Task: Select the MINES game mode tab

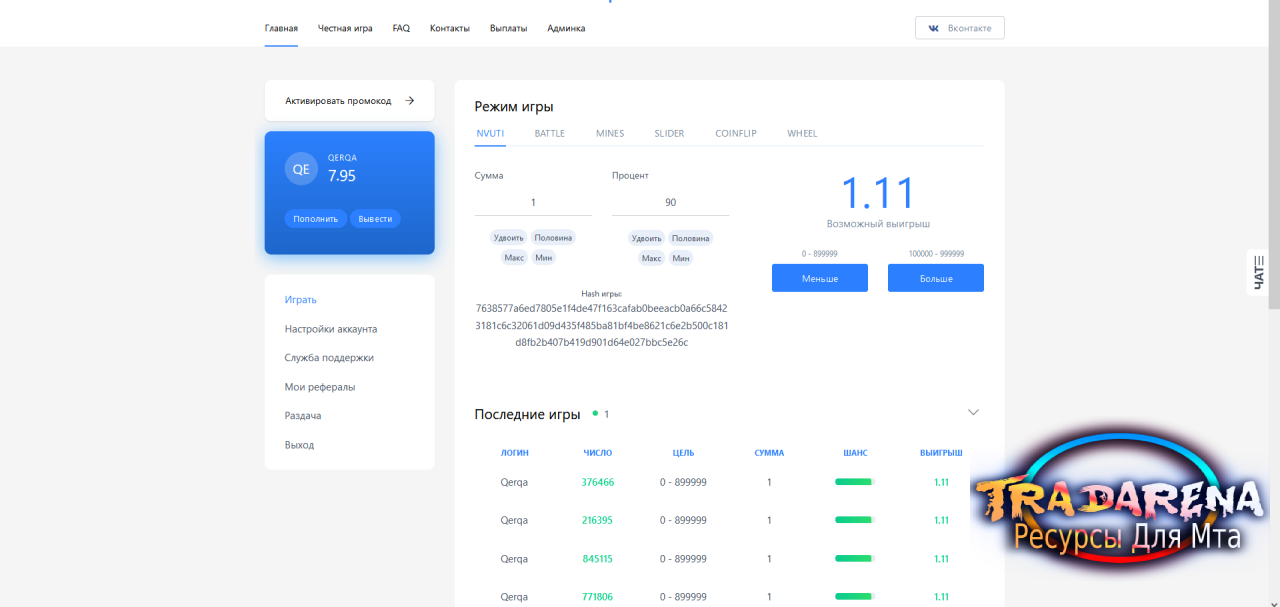Action: coord(610,133)
